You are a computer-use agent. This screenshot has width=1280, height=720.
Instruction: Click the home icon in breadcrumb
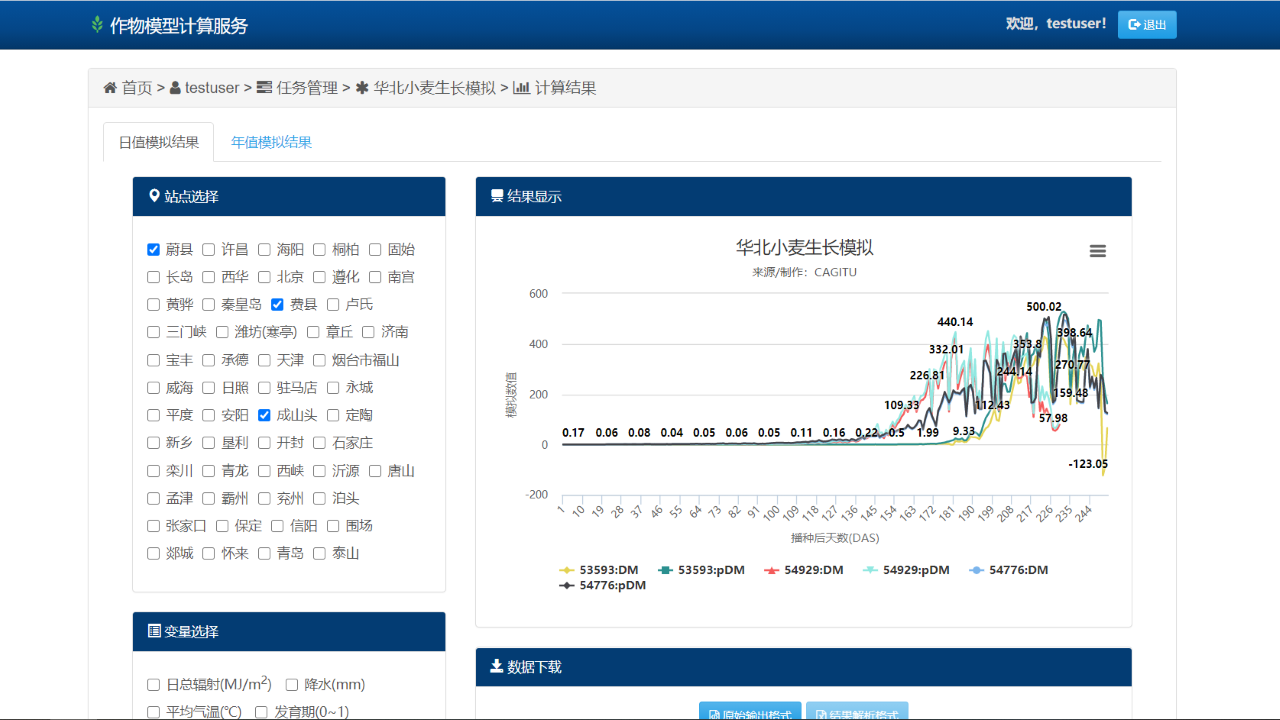click(110, 88)
